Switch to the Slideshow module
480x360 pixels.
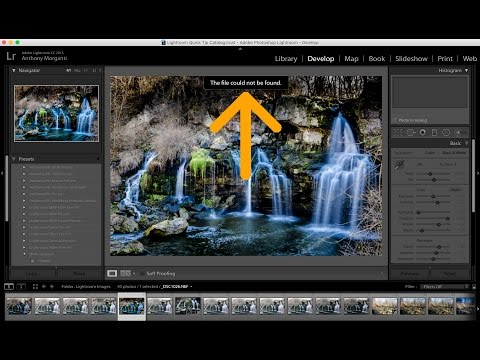[x=411, y=59]
